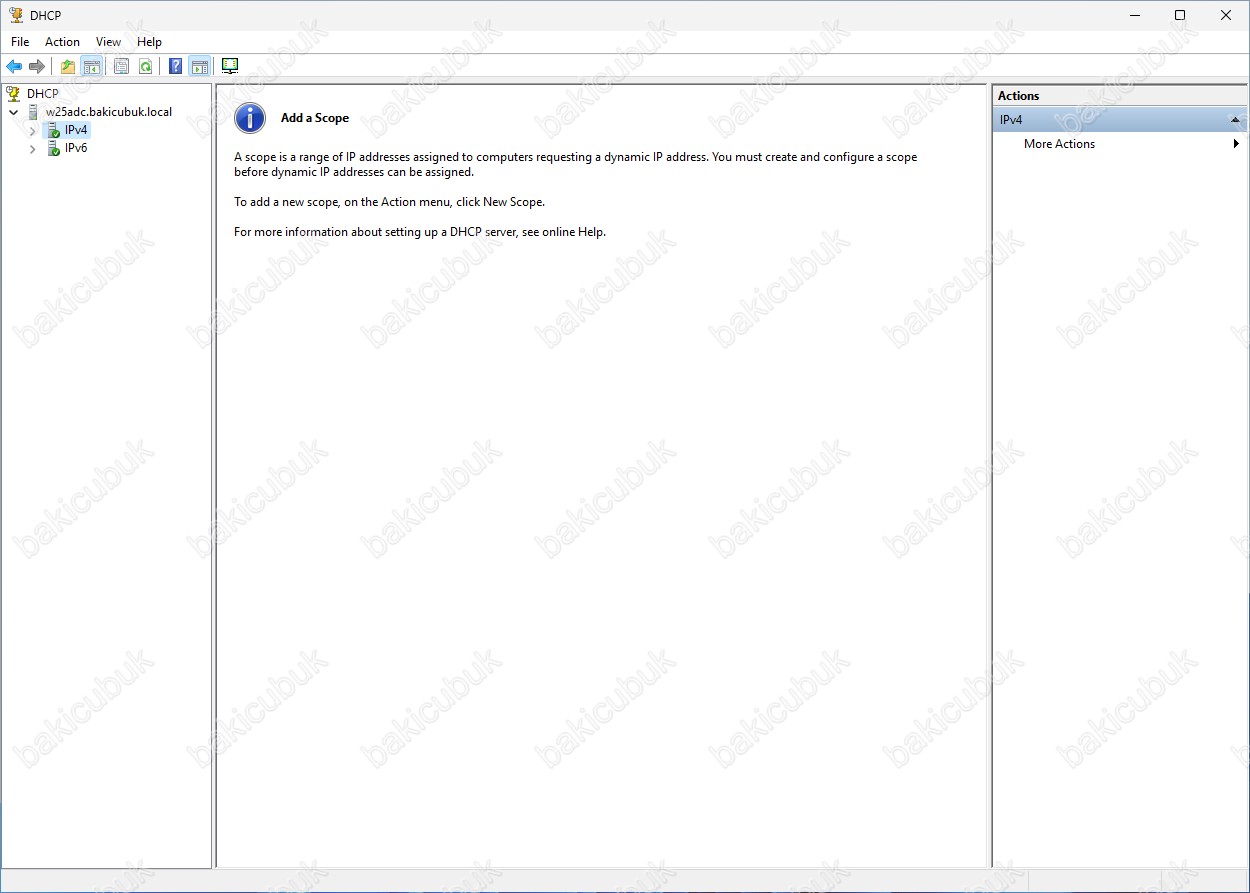
Task: Click the Actions pane title
Action: 1018,96
